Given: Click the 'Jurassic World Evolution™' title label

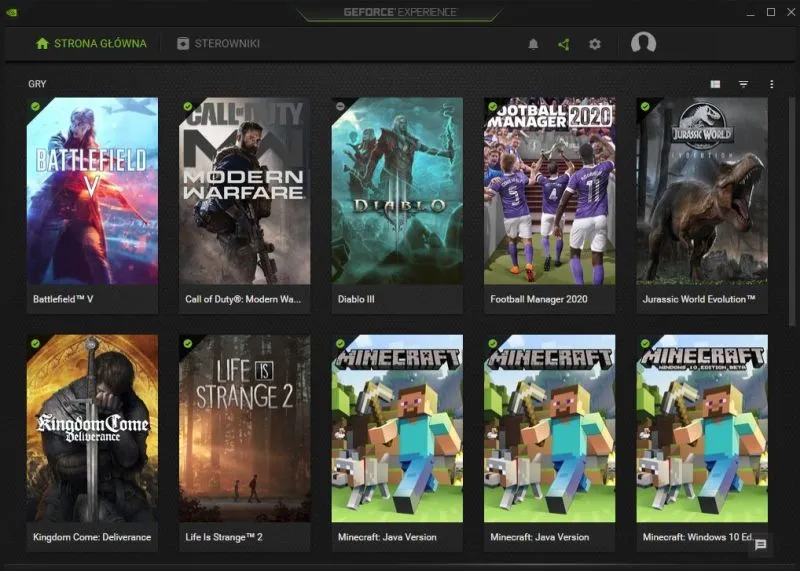Looking at the screenshot, I should click(x=698, y=299).
